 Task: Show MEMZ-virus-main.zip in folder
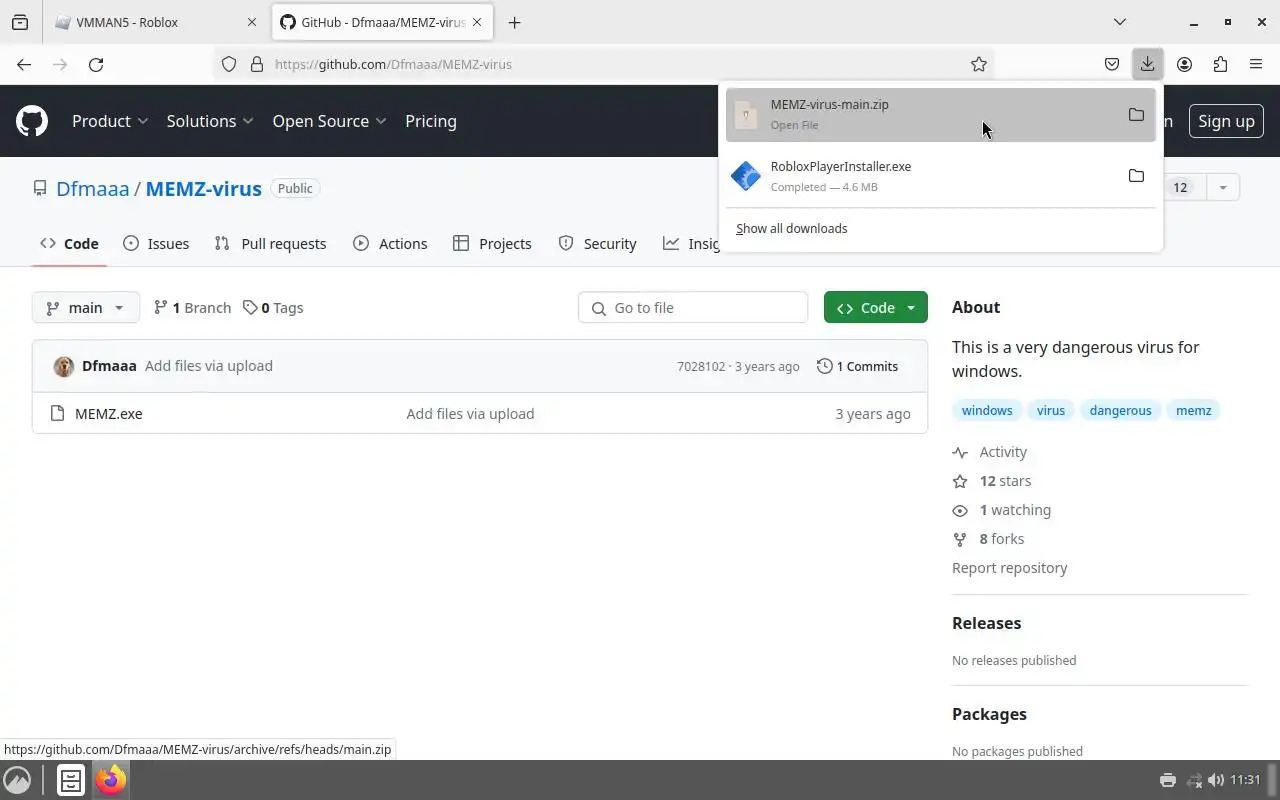[x=1136, y=114]
